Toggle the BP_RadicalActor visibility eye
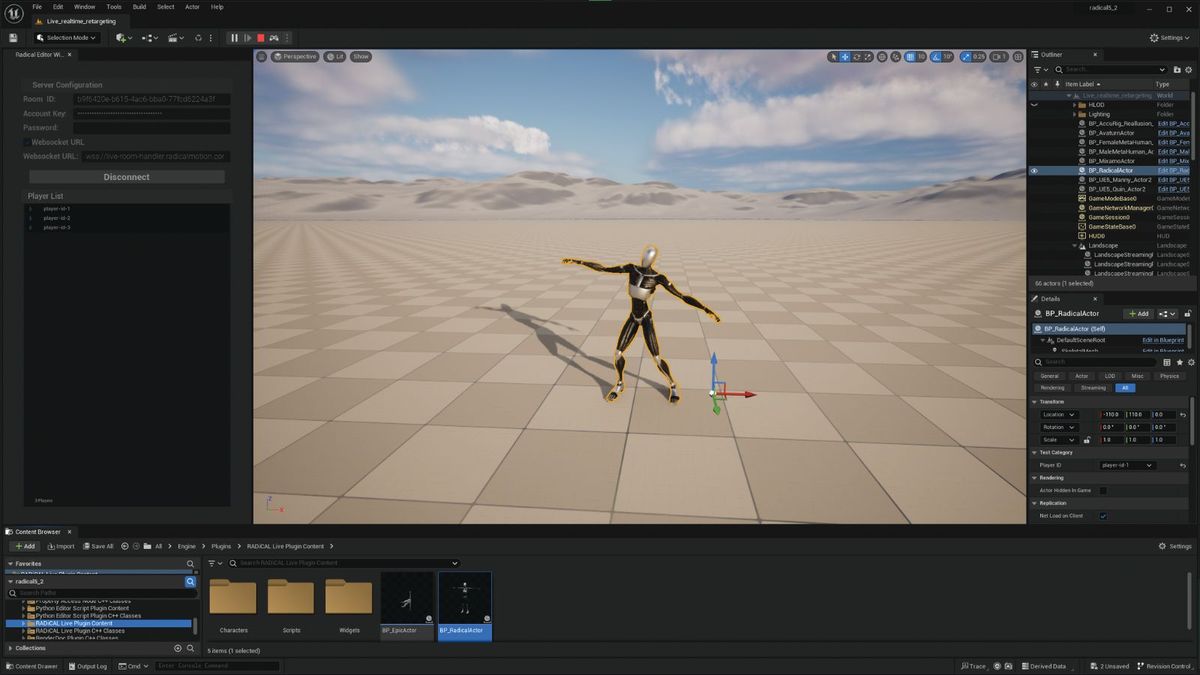Image resolution: width=1200 pixels, height=675 pixels. point(1034,170)
